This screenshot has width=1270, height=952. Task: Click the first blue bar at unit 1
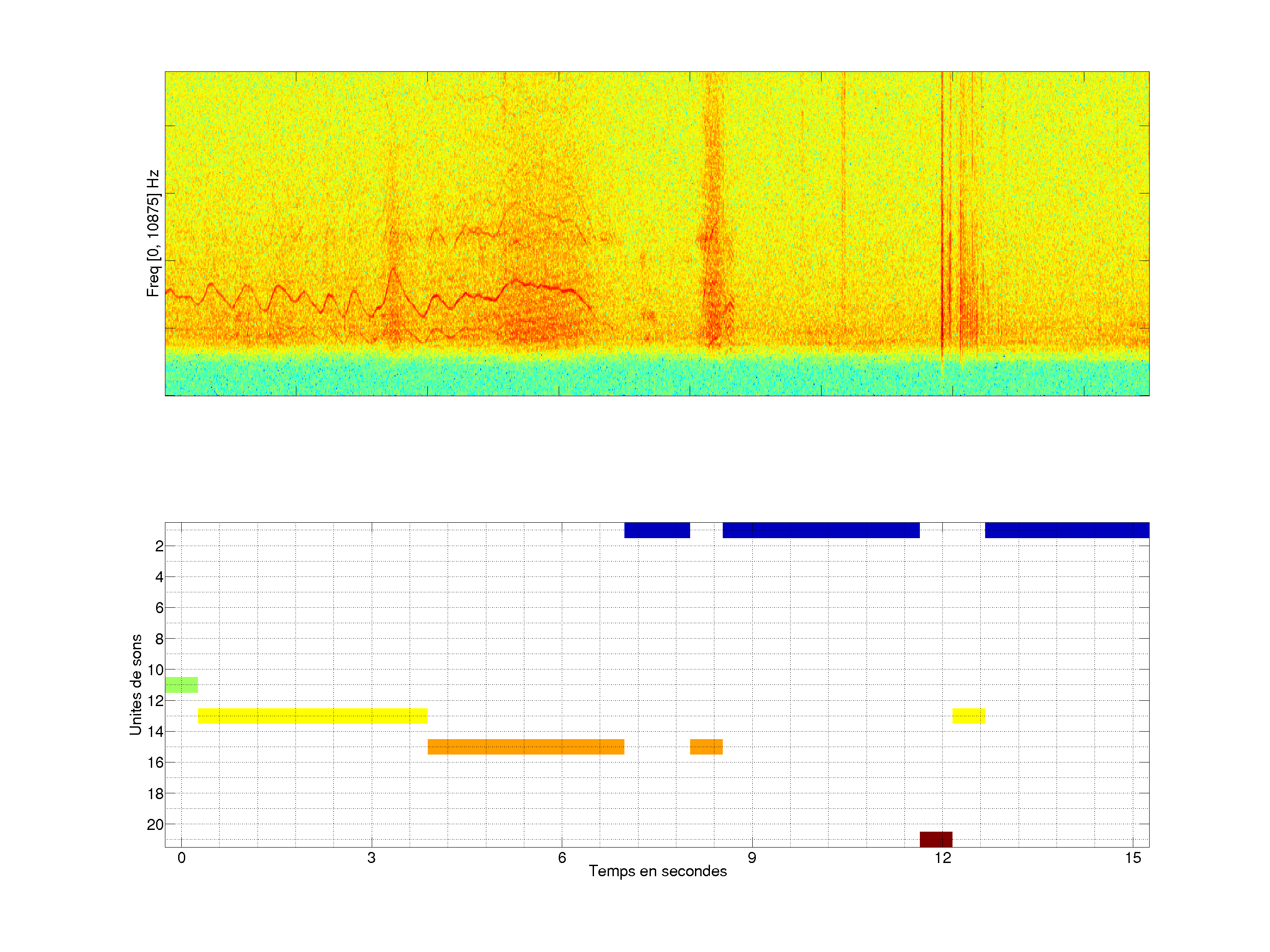point(657,530)
